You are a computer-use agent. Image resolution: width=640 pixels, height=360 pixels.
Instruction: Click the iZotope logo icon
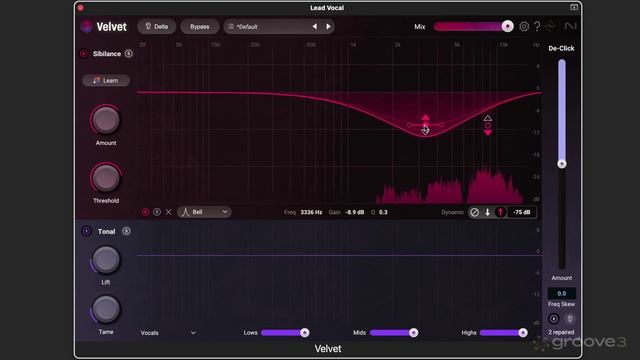[x=550, y=26]
